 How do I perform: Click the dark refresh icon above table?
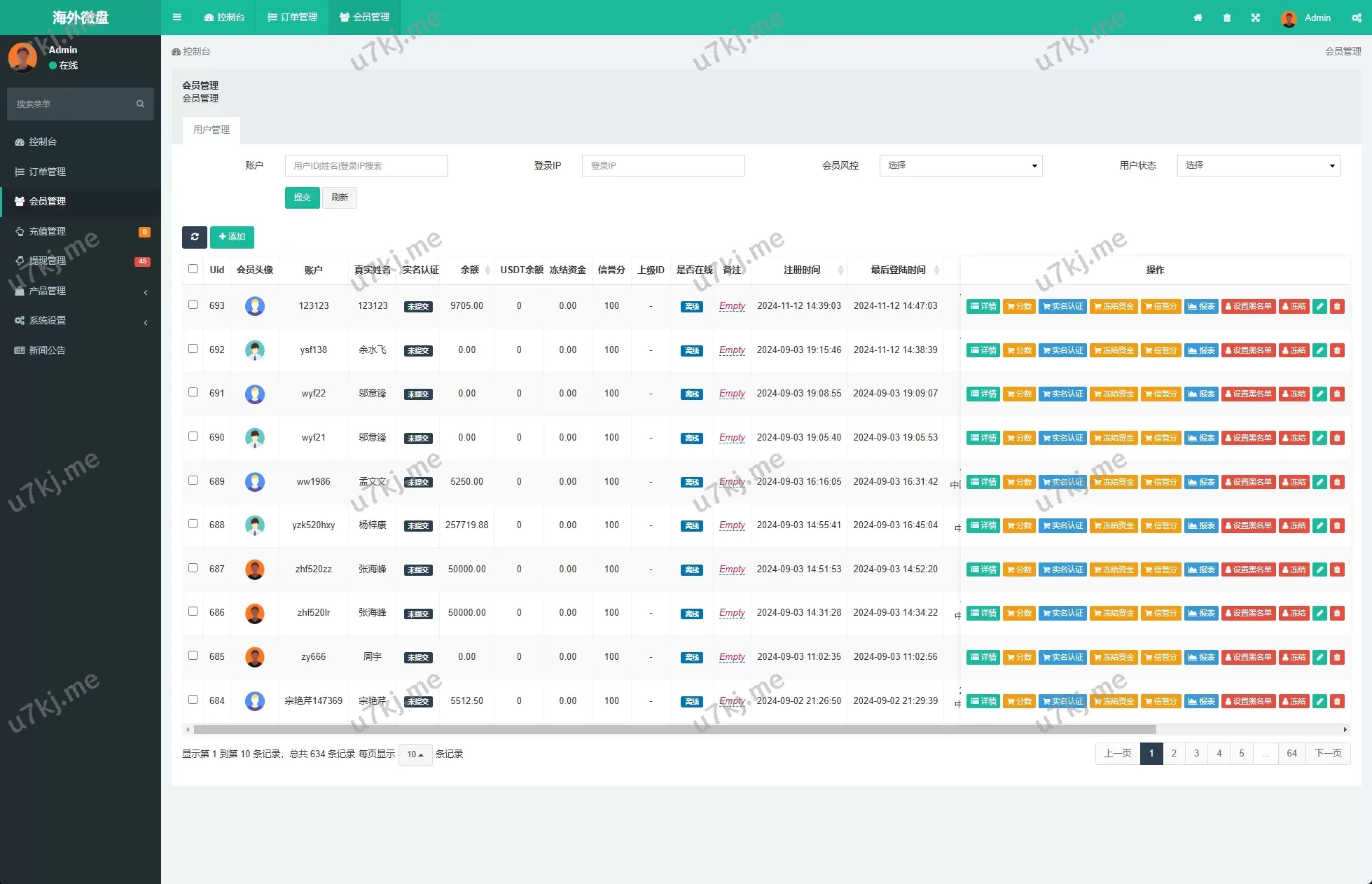tap(195, 237)
